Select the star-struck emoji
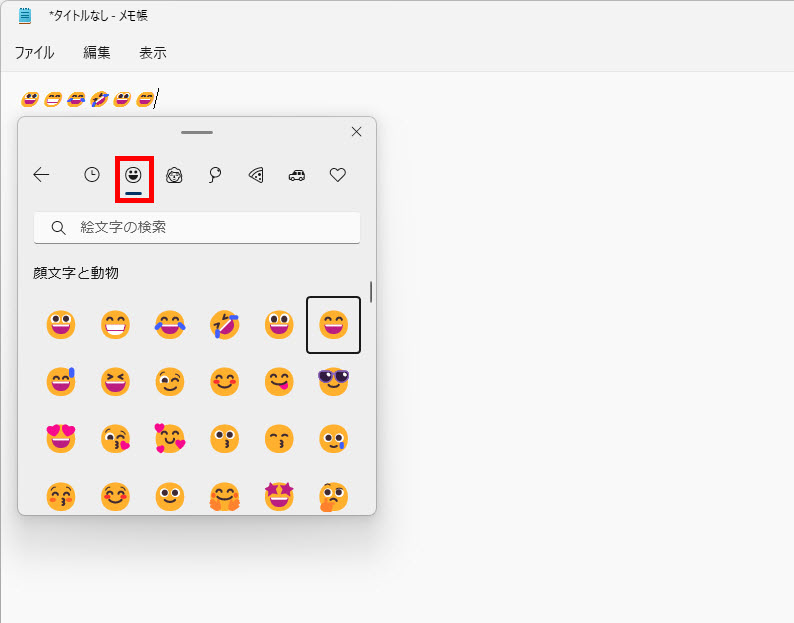The width and height of the screenshot is (794, 623). [x=279, y=496]
